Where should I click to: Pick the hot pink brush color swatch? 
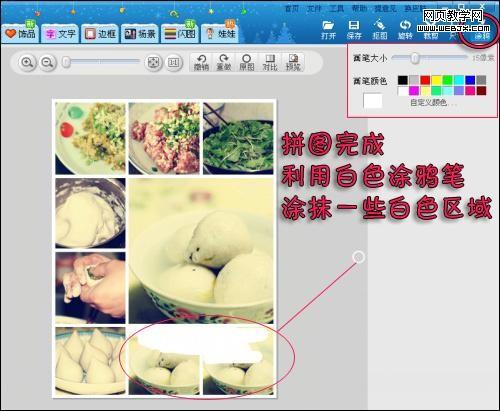(x=470, y=91)
